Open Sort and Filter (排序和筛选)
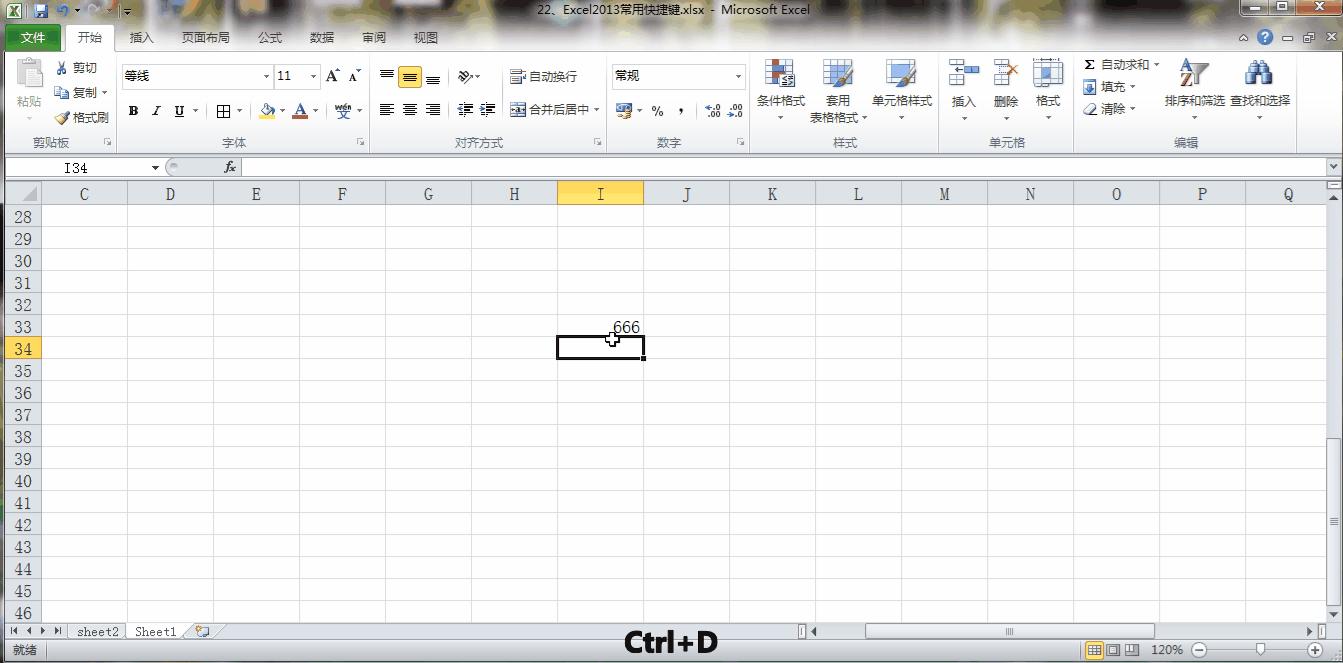 click(1194, 89)
